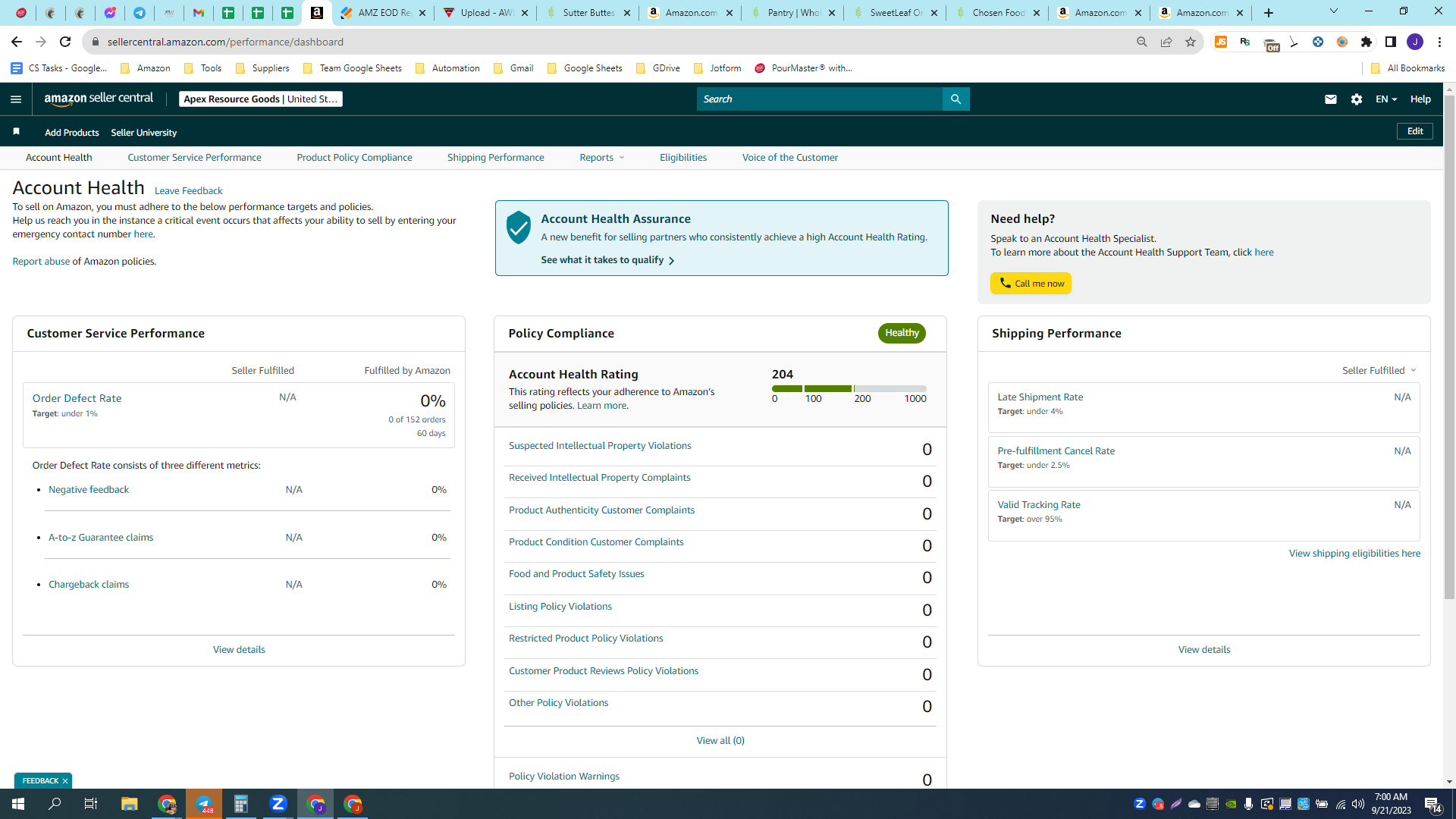Bookmark this page with the star icon
This screenshot has width=1456, height=819.
(1191, 42)
